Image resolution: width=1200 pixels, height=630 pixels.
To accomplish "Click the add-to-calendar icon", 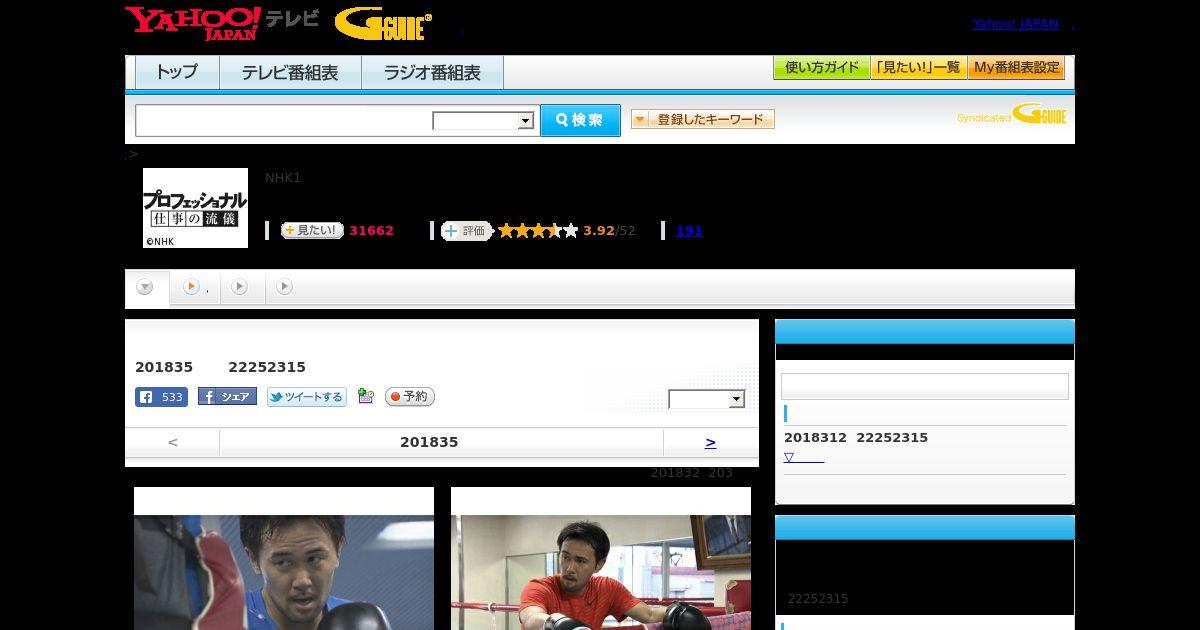I will point(366,396).
